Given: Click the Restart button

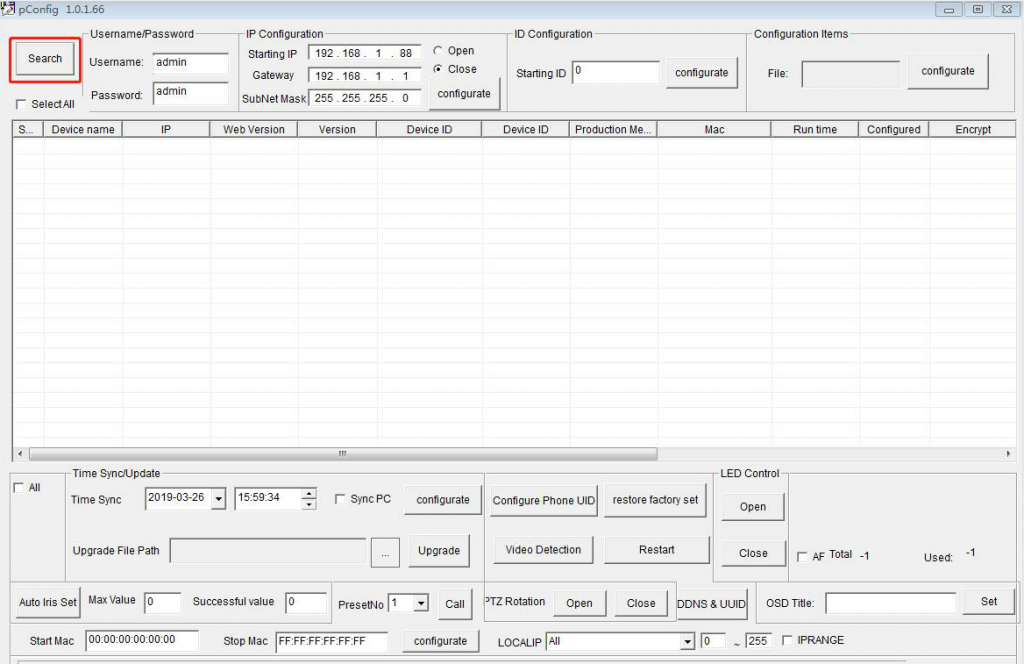Looking at the screenshot, I should click(x=656, y=550).
